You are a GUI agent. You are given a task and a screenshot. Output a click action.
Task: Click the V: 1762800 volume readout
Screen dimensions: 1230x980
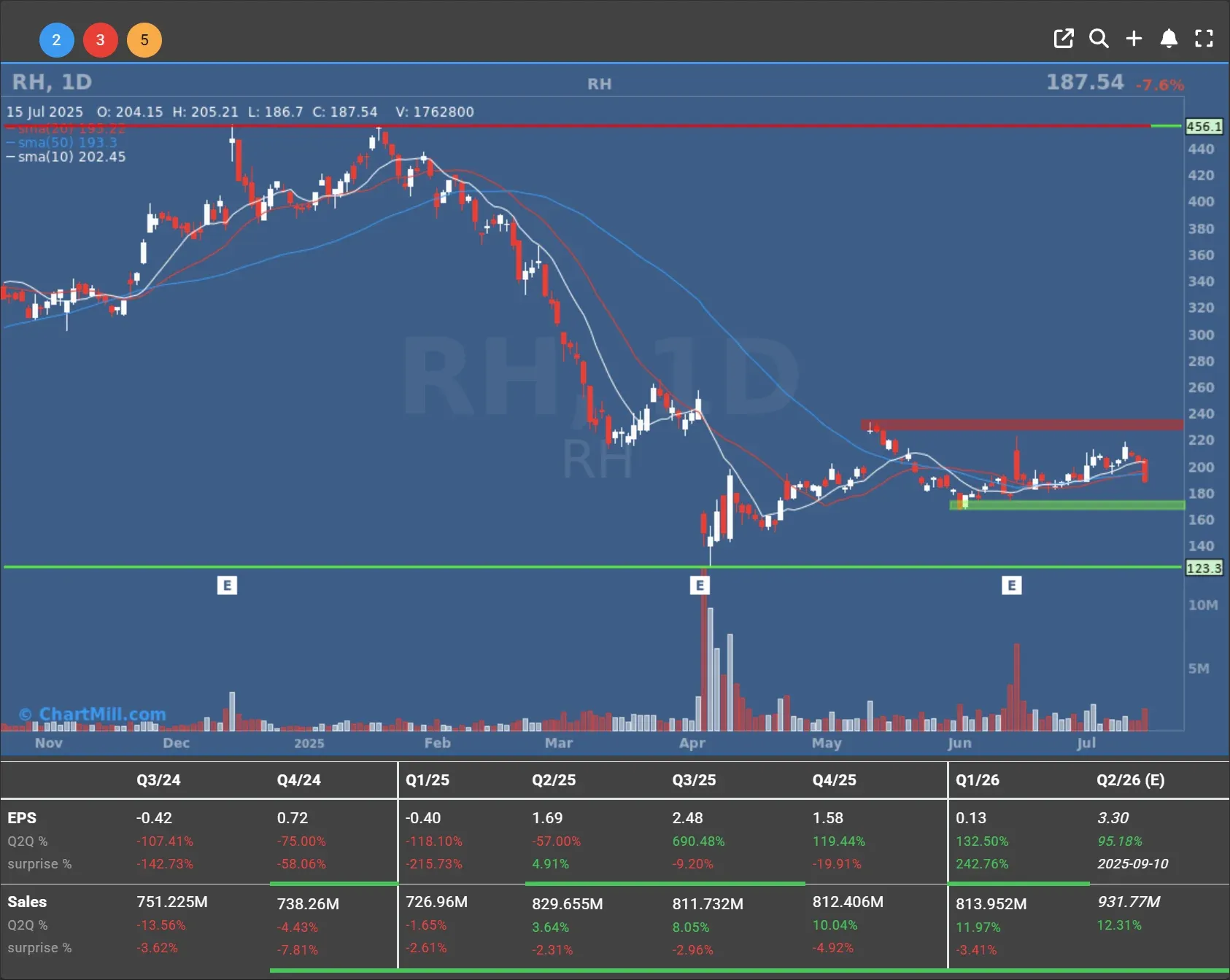(x=435, y=112)
